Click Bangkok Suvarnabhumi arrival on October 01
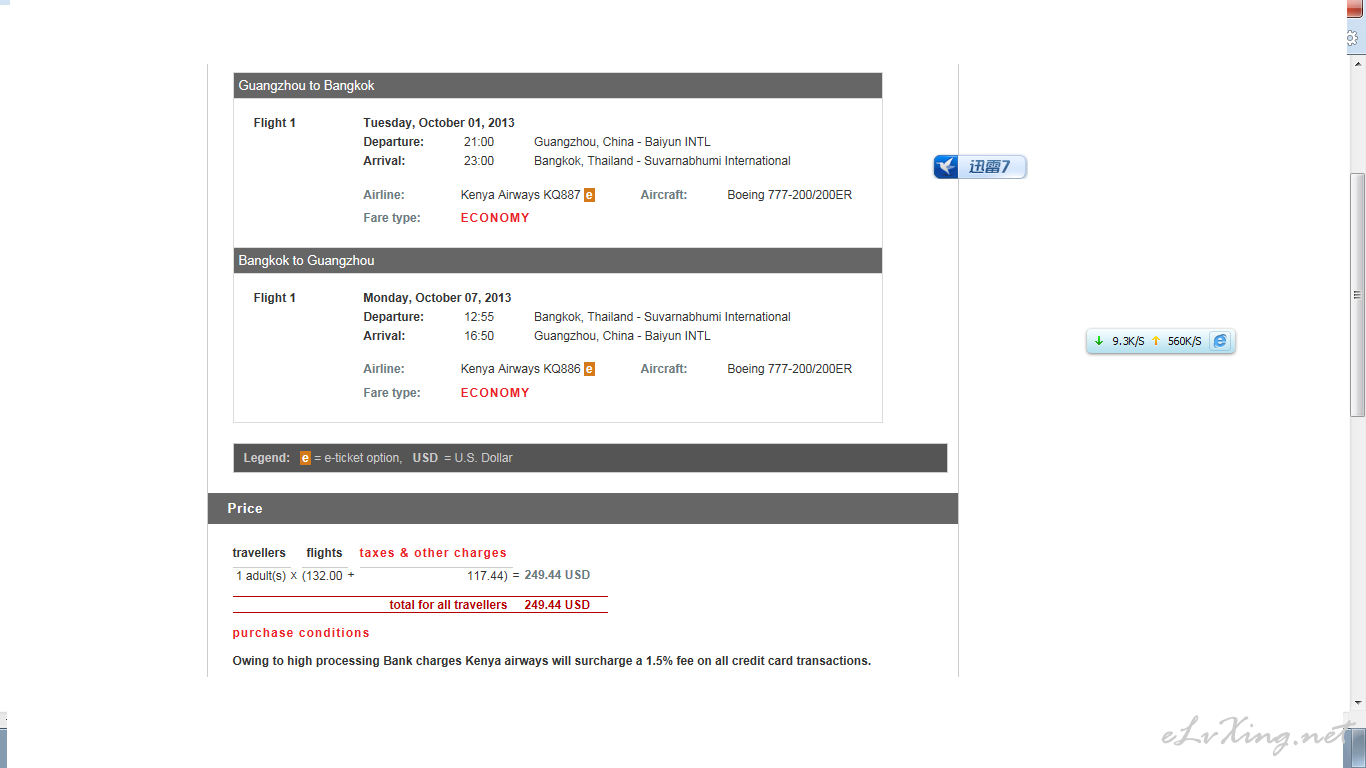Image resolution: width=1366 pixels, height=768 pixels. (662, 161)
